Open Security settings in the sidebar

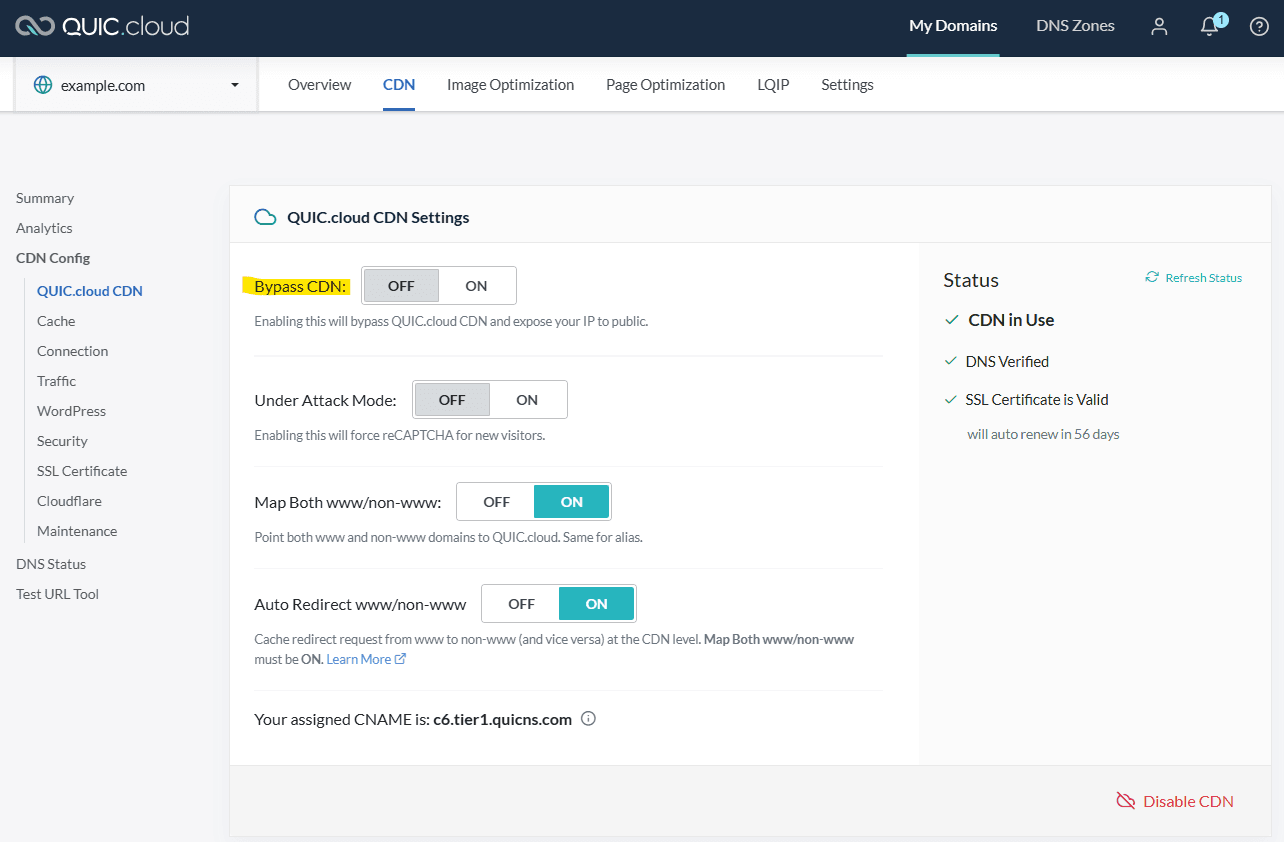point(62,441)
